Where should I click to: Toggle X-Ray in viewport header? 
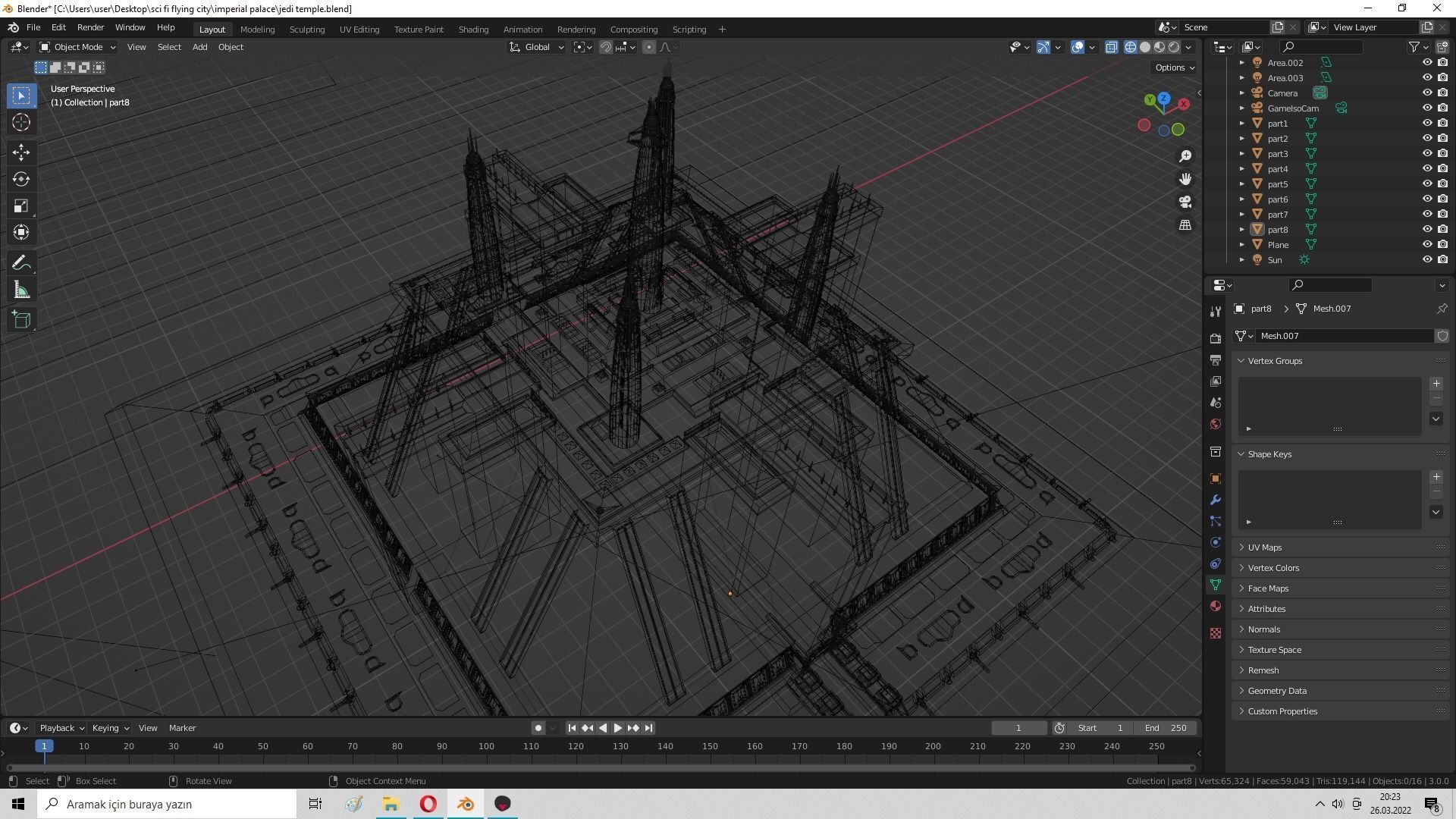[x=1111, y=47]
